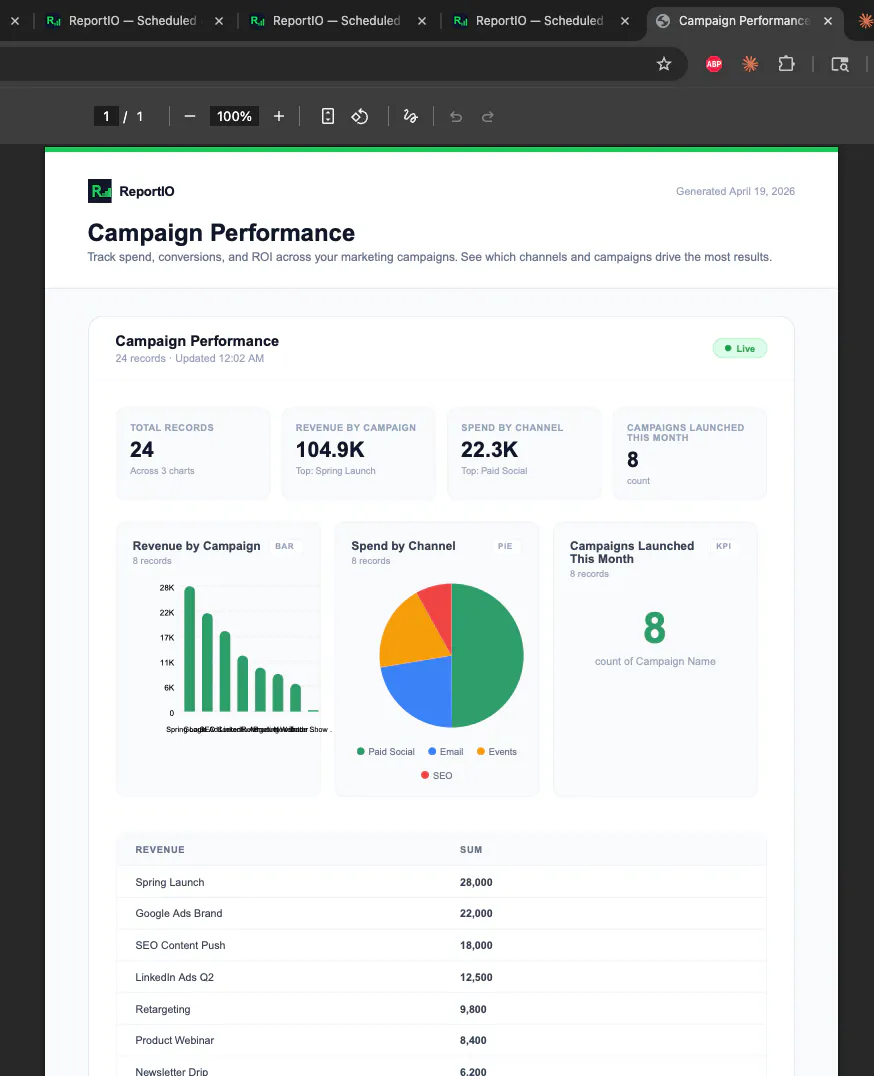The width and height of the screenshot is (874, 1076).
Task: Open the browser Extensions puzzle menu
Action: pos(786,65)
